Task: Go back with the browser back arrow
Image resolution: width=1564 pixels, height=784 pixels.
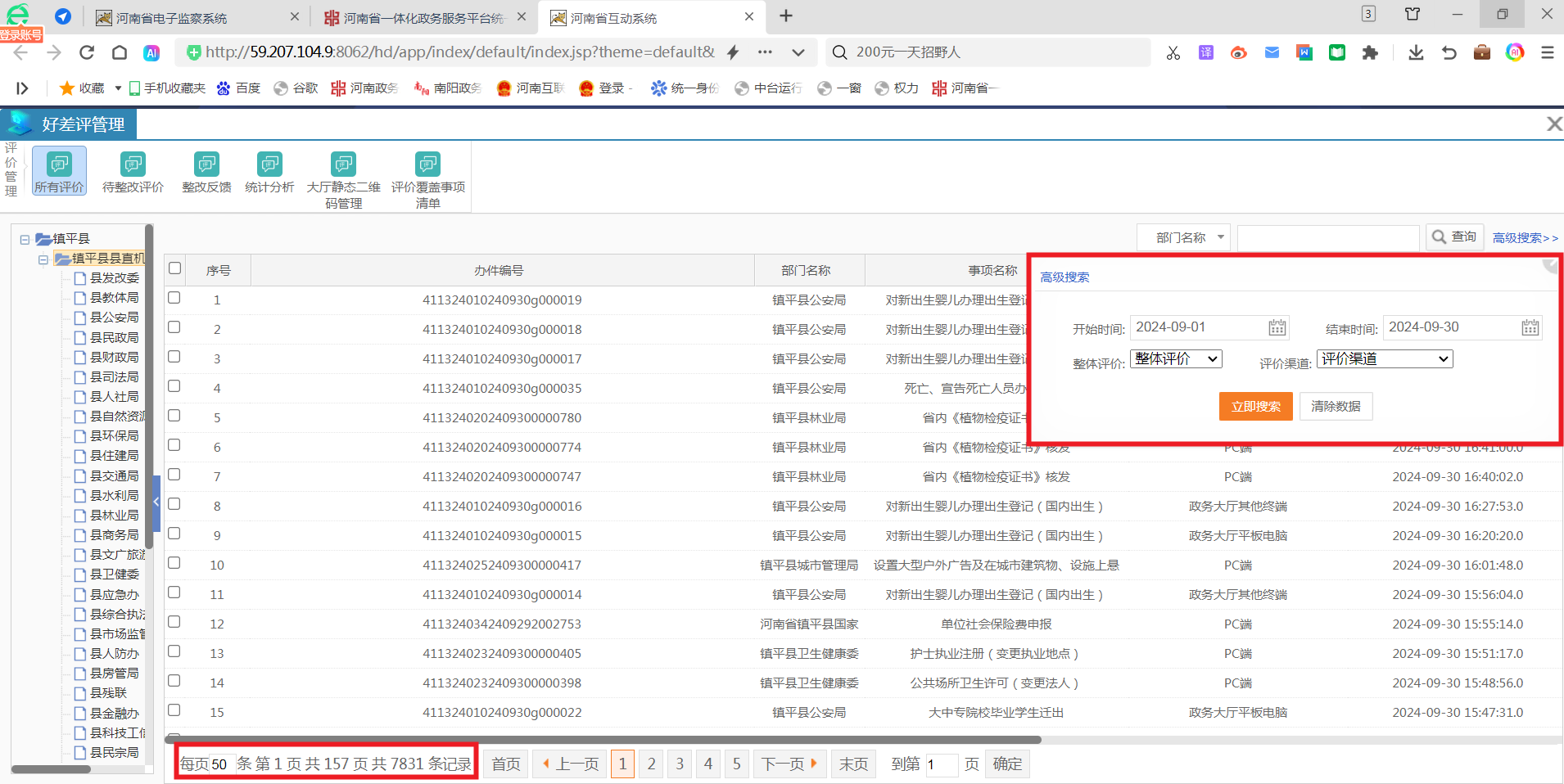Action: (x=20, y=52)
